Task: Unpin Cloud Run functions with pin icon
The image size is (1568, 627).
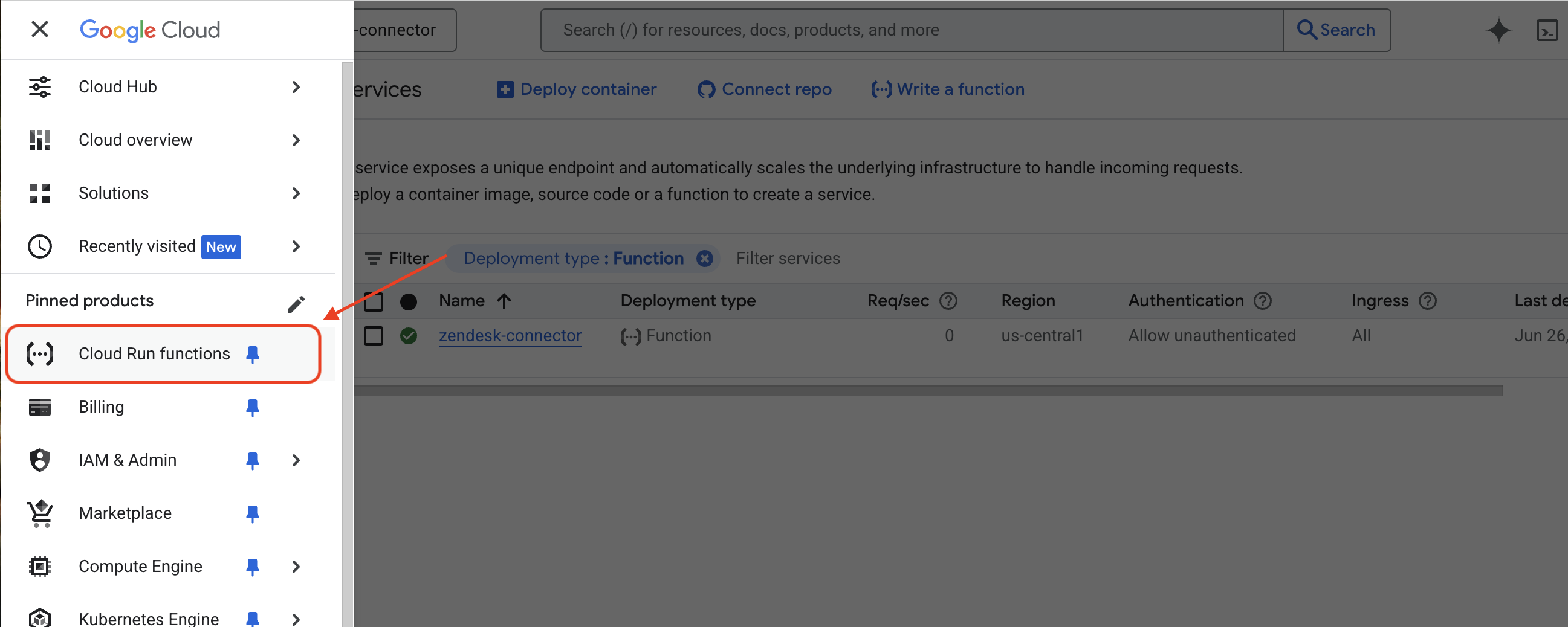Action: [x=252, y=353]
